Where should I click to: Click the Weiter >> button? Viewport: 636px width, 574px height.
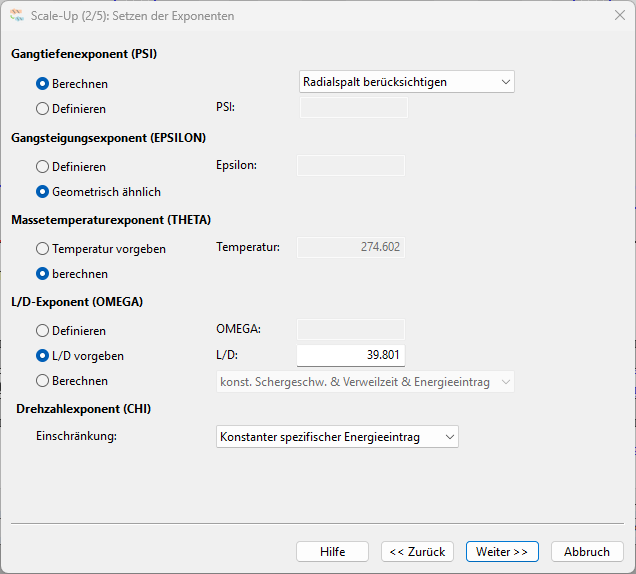[502, 552]
